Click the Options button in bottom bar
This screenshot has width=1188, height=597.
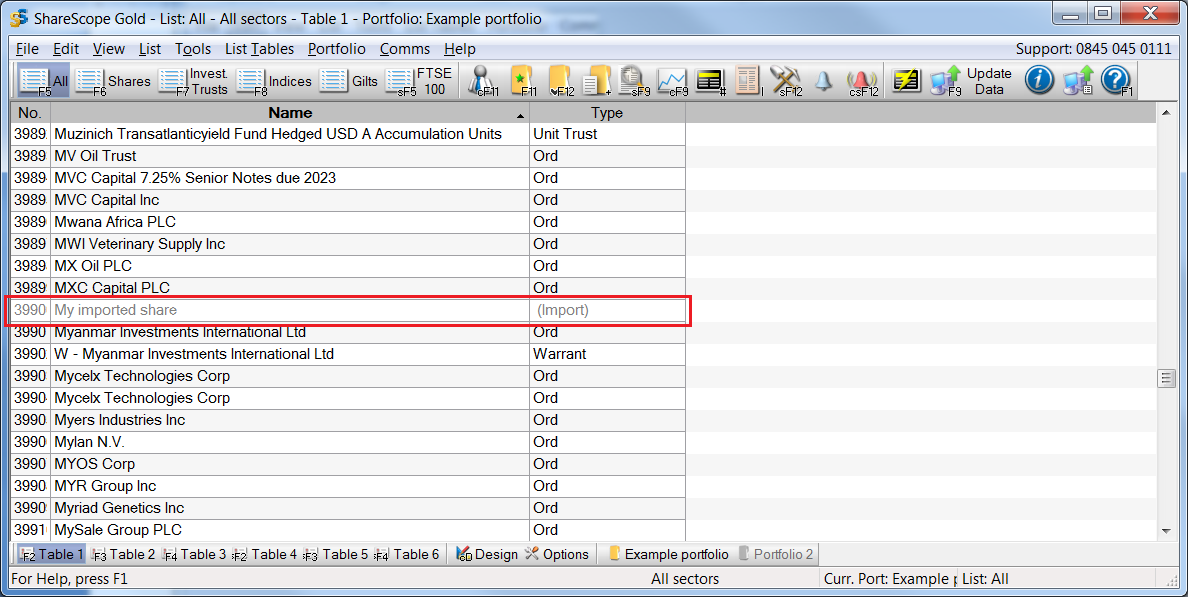pos(557,554)
